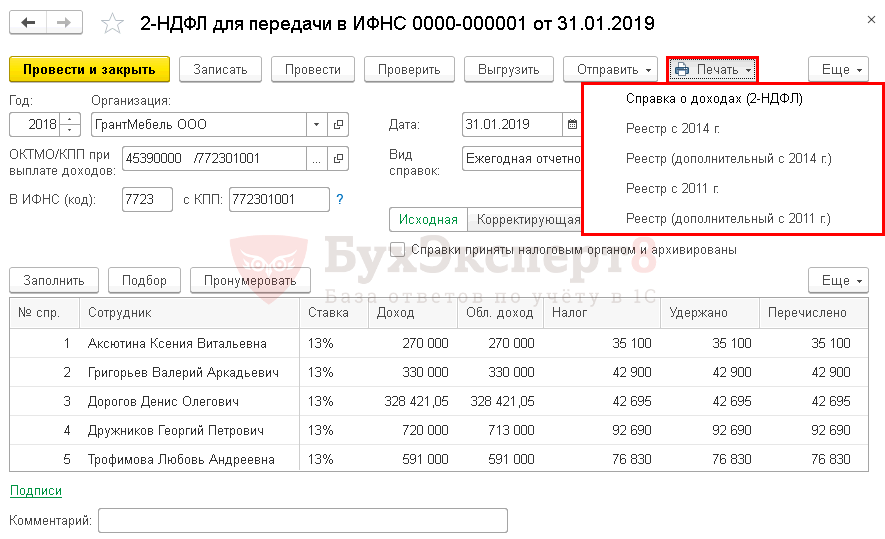Increase the year with the Год stepper

tap(70, 119)
